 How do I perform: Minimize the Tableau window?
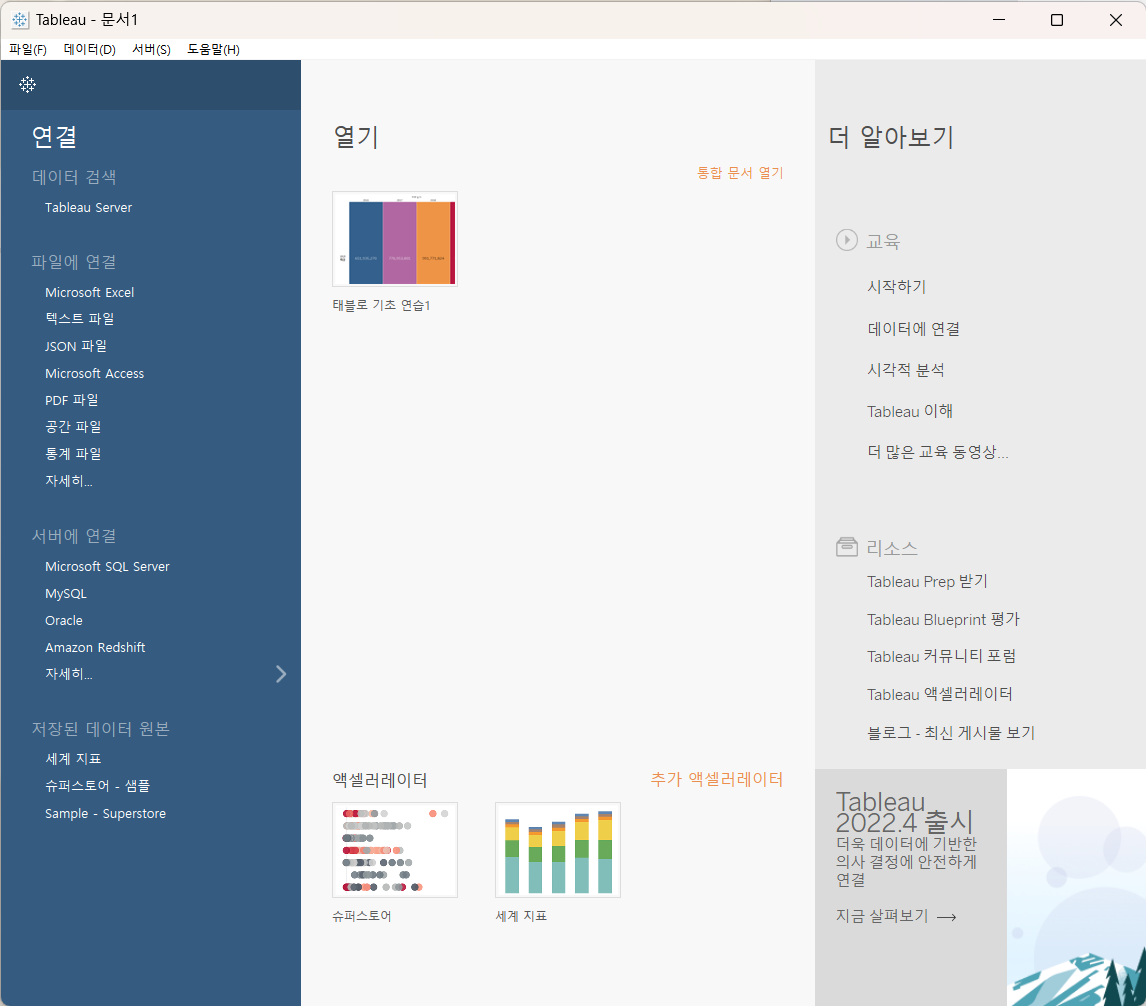click(999, 20)
